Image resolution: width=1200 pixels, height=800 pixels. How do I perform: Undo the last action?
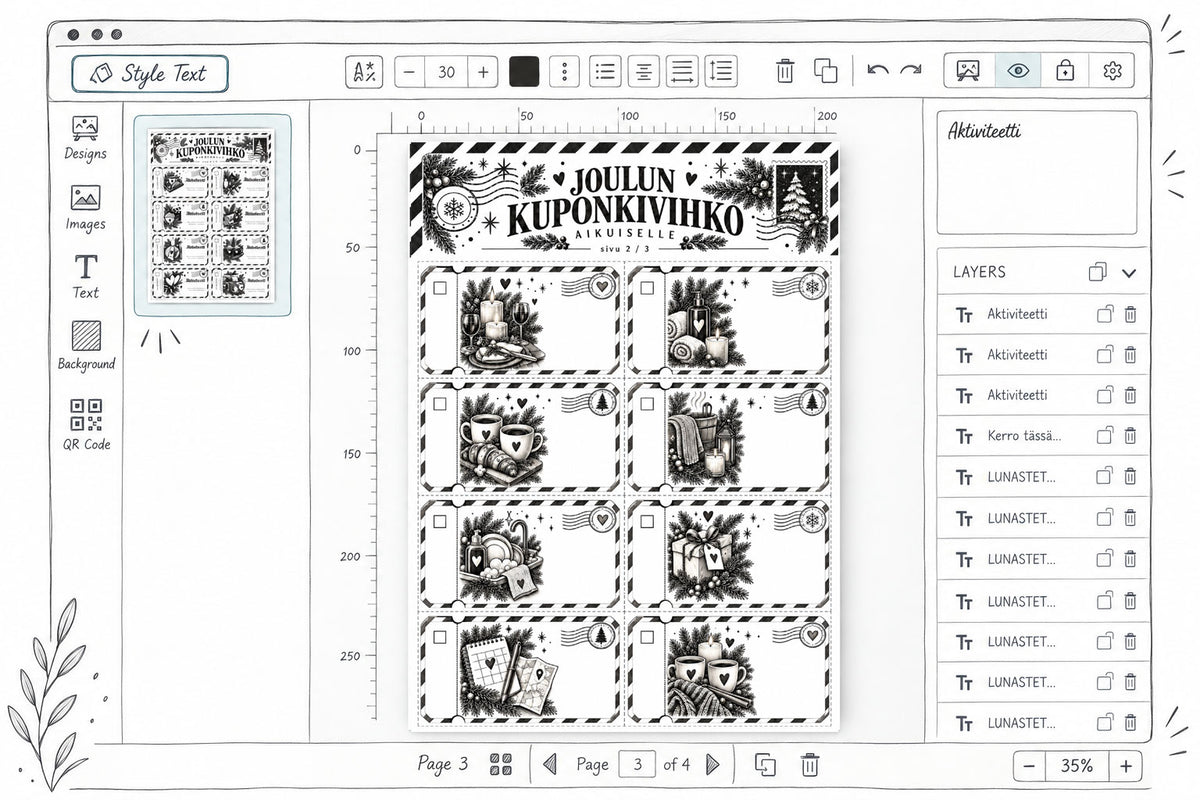878,70
